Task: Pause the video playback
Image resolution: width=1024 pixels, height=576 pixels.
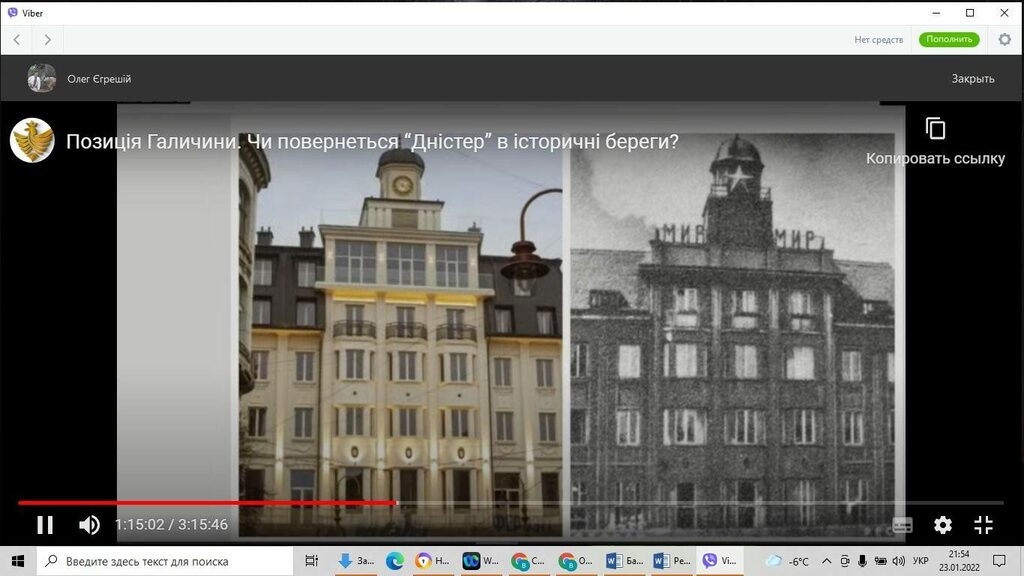Action: click(x=45, y=525)
